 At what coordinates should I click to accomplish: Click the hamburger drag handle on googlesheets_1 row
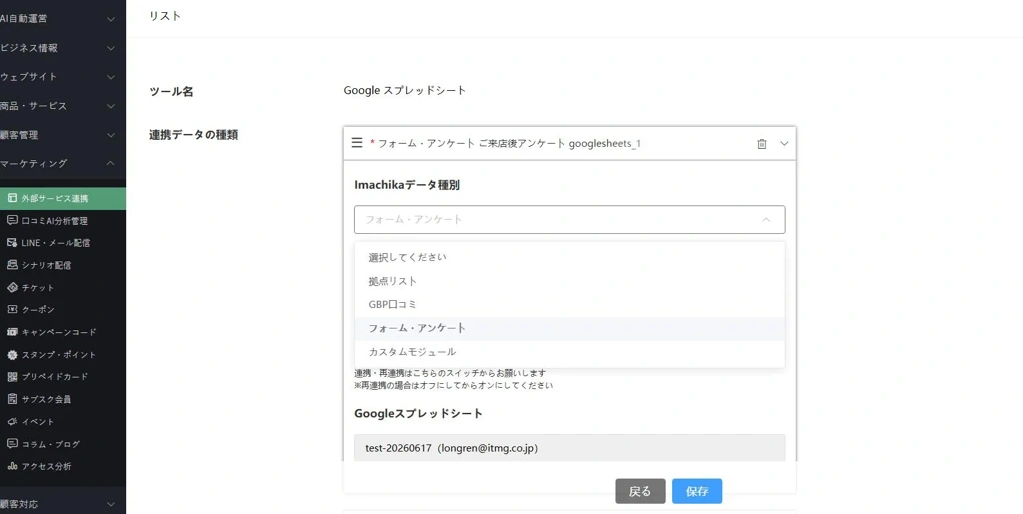357,143
